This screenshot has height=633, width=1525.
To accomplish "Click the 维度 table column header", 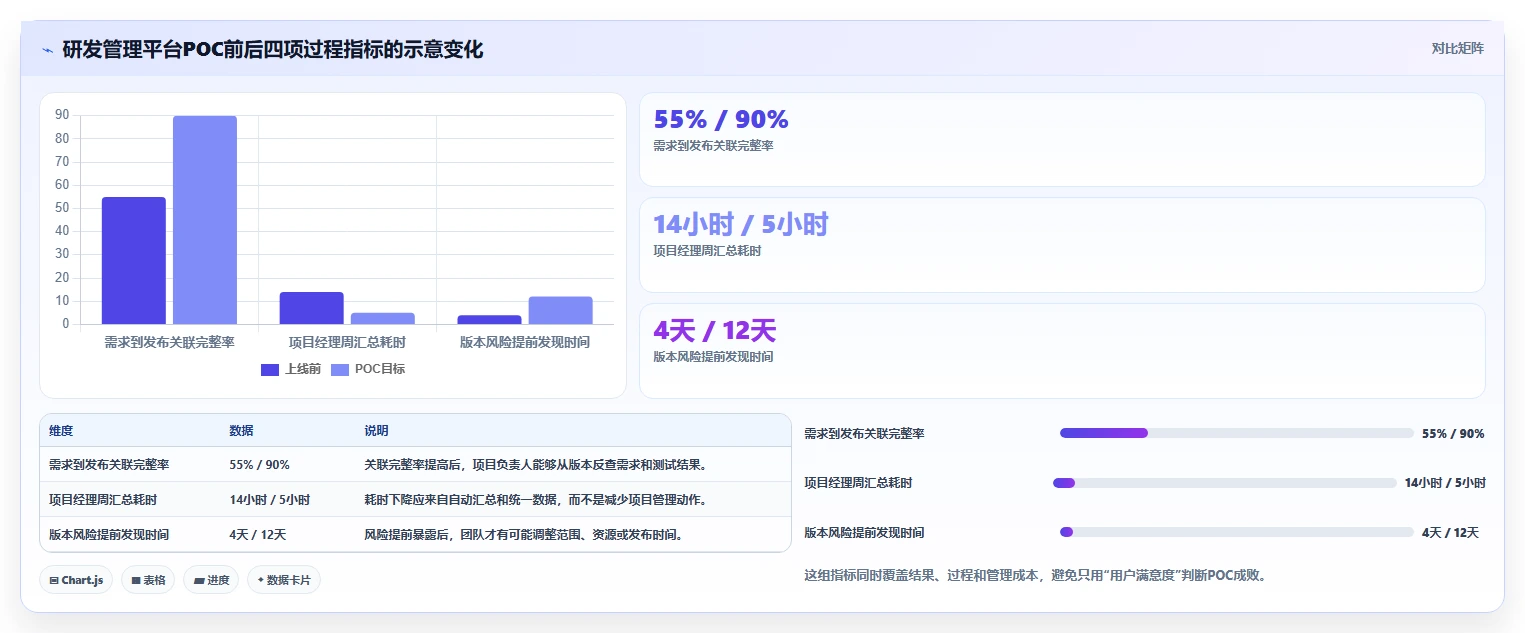I will tap(61, 431).
